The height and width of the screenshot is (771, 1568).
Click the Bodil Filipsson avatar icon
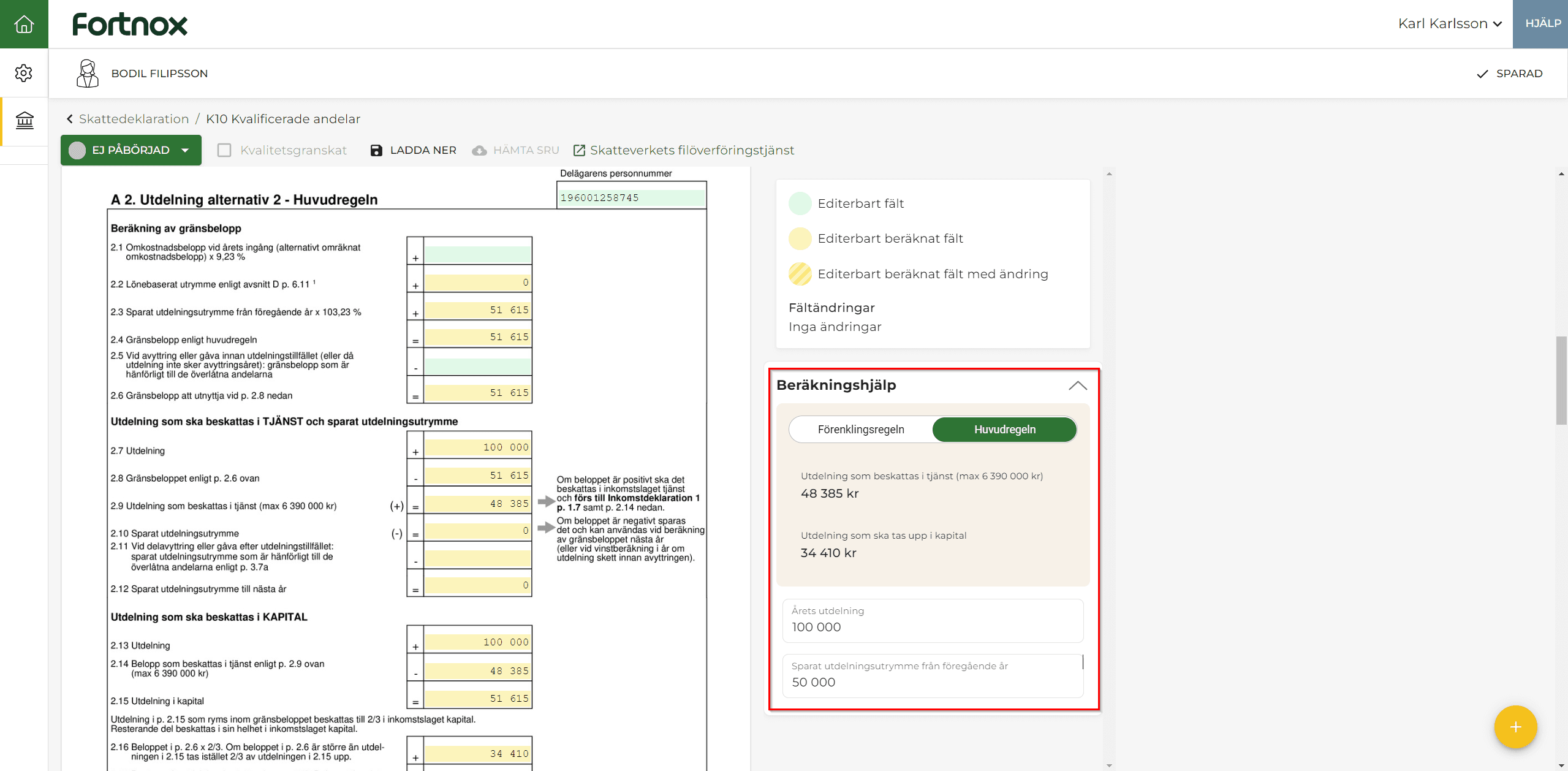pyautogui.click(x=88, y=74)
